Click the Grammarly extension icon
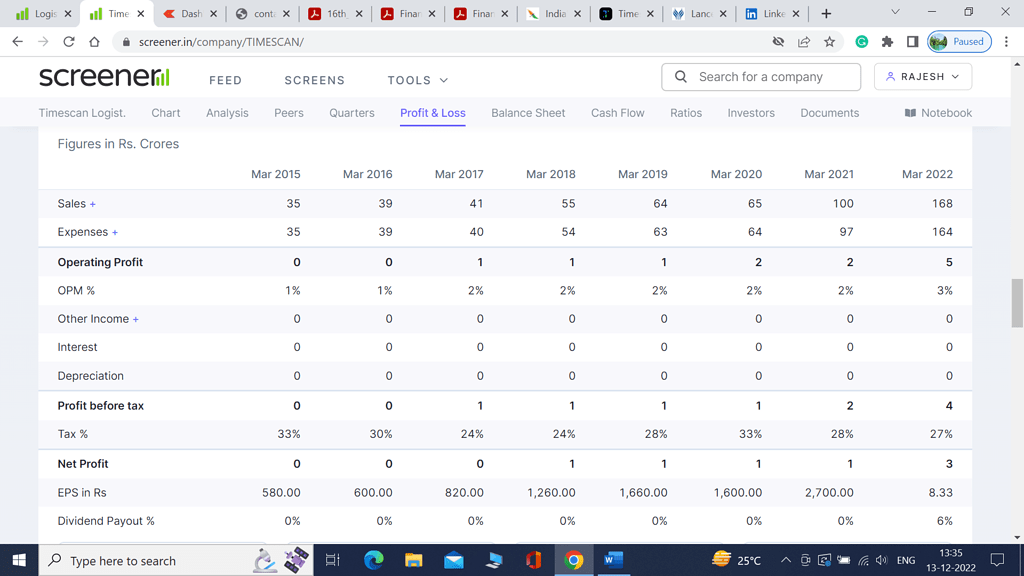 click(x=861, y=42)
